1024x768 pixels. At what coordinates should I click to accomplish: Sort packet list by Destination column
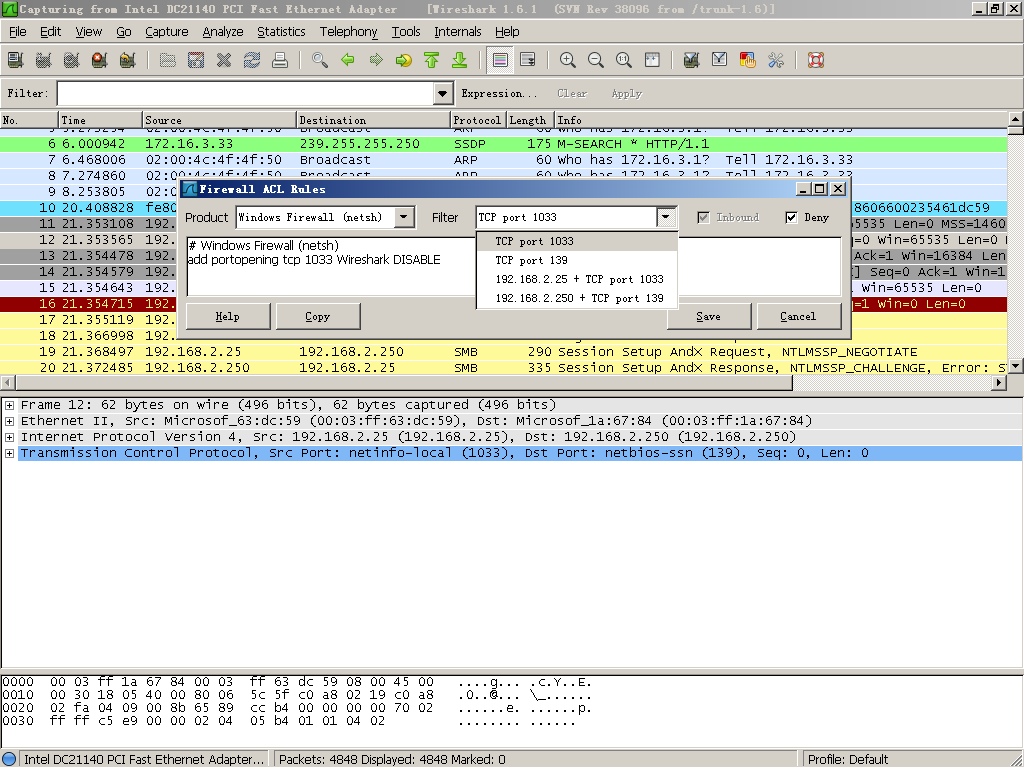373,120
